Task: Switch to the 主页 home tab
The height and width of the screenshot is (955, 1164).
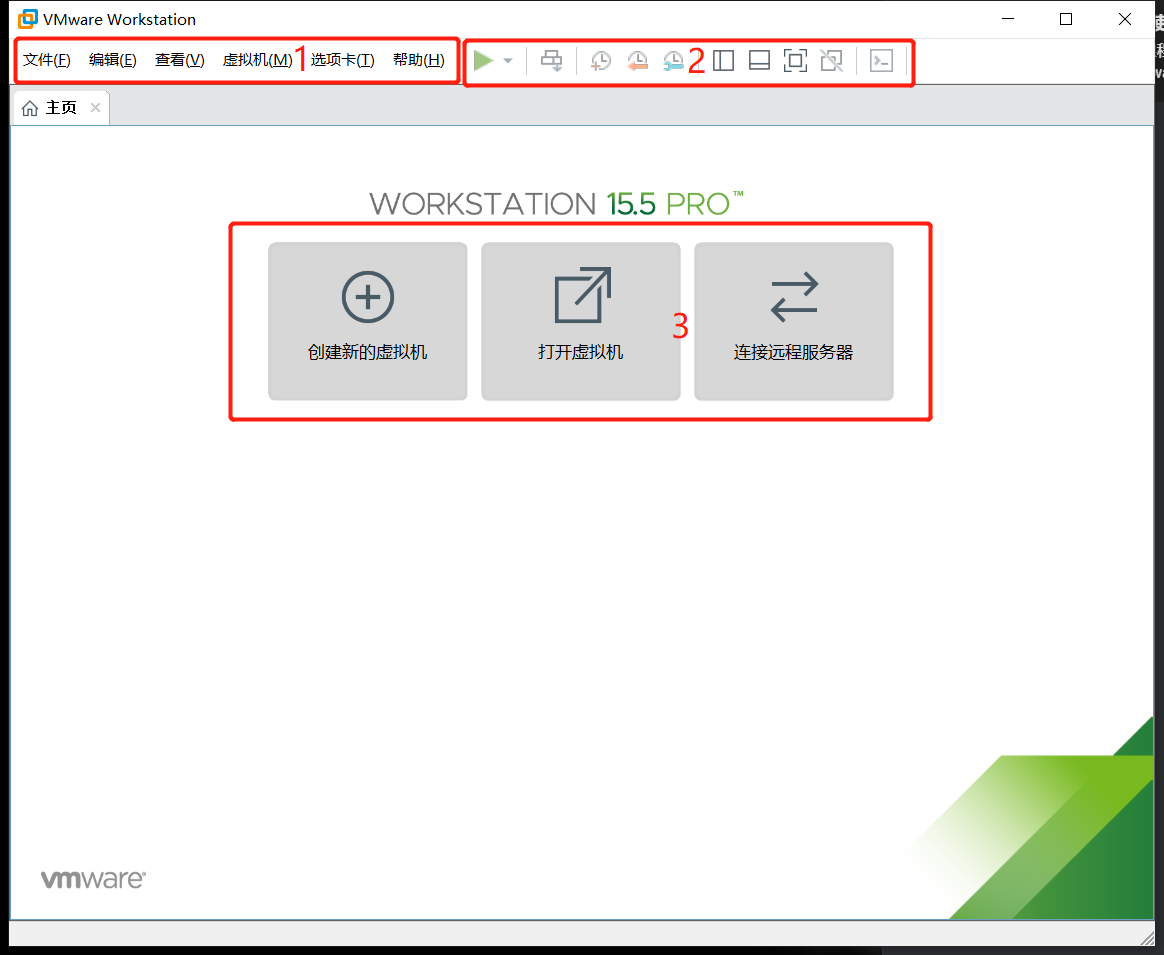Action: pyautogui.click(x=58, y=107)
